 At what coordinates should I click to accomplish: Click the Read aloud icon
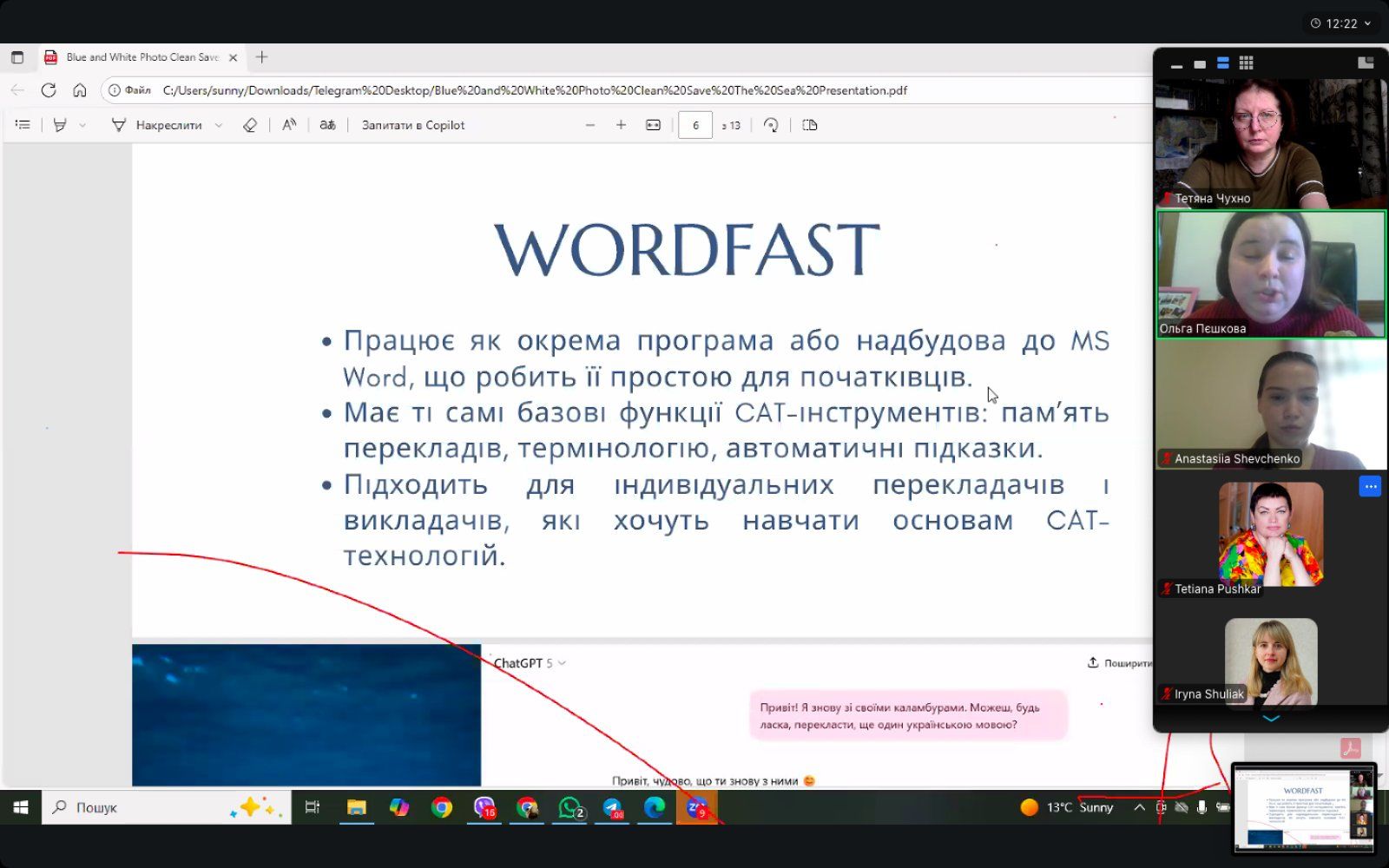[289, 125]
